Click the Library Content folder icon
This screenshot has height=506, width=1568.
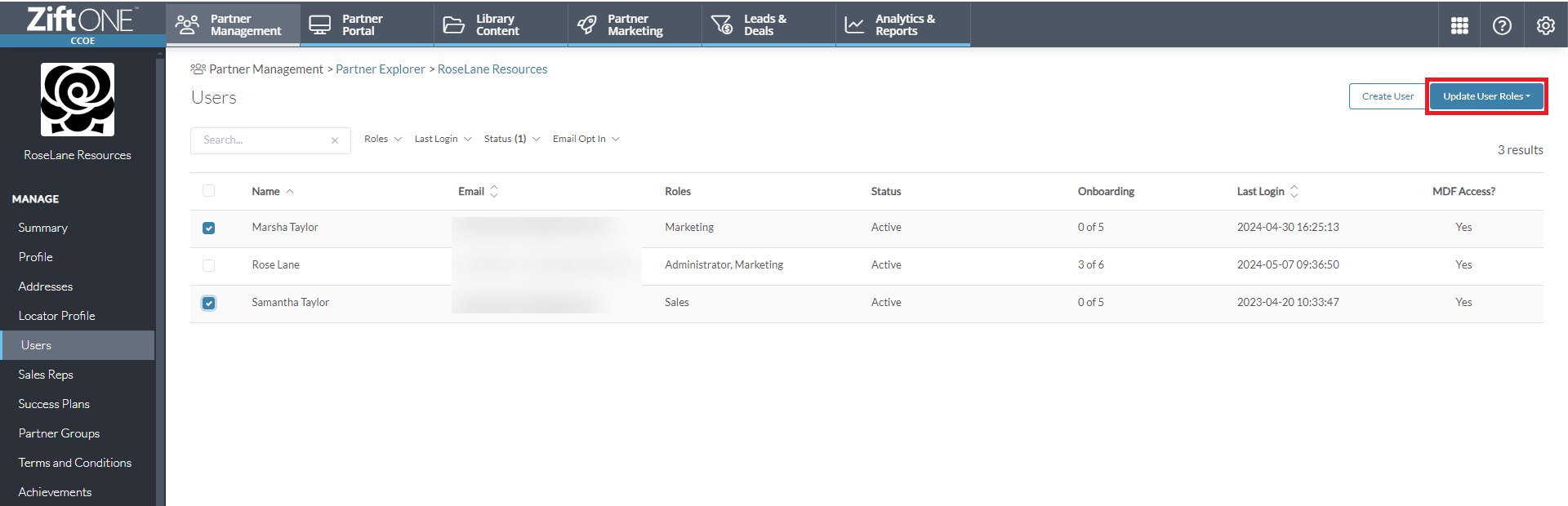click(453, 24)
